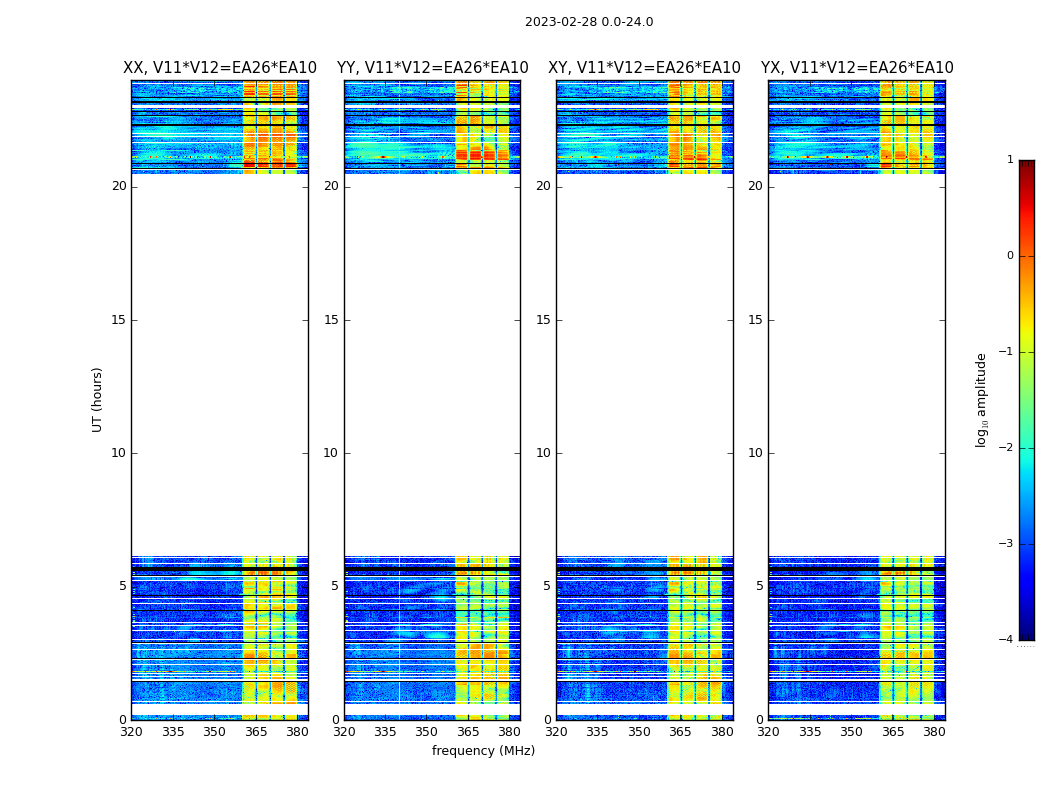
Task: Click the colorbar tick label 0
Action: pyautogui.click(x=1010, y=256)
